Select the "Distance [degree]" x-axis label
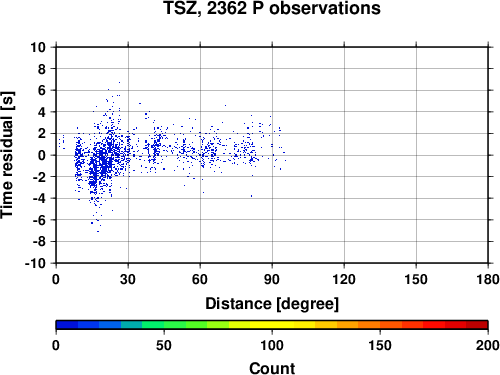Image resolution: width=500 pixels, height=375 pixels. 272,304
